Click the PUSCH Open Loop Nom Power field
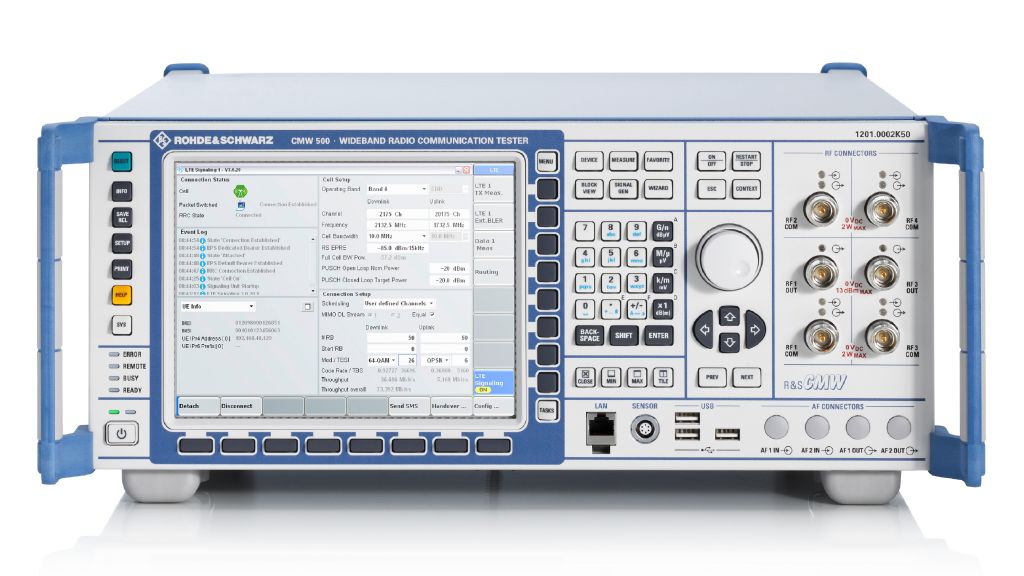 [x=449, y=268]
